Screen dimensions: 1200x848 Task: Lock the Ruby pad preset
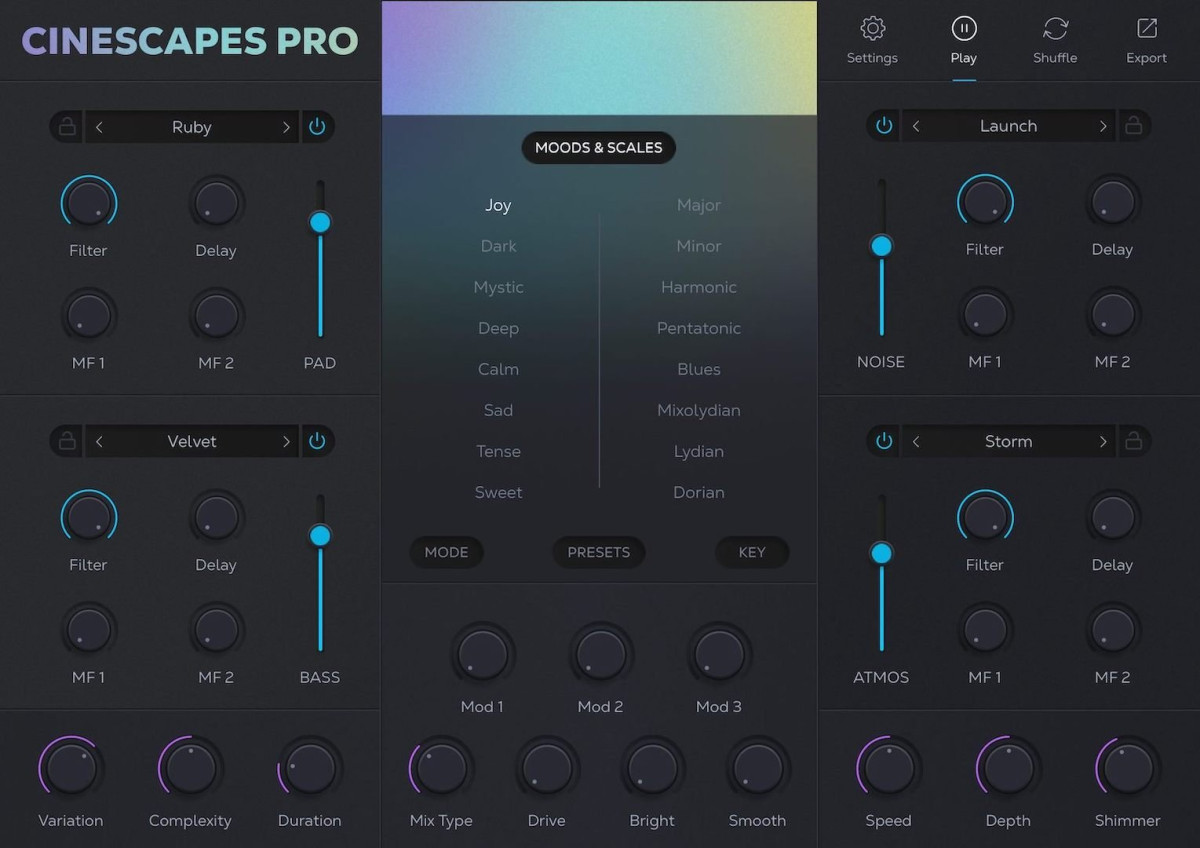pos(67,127)
